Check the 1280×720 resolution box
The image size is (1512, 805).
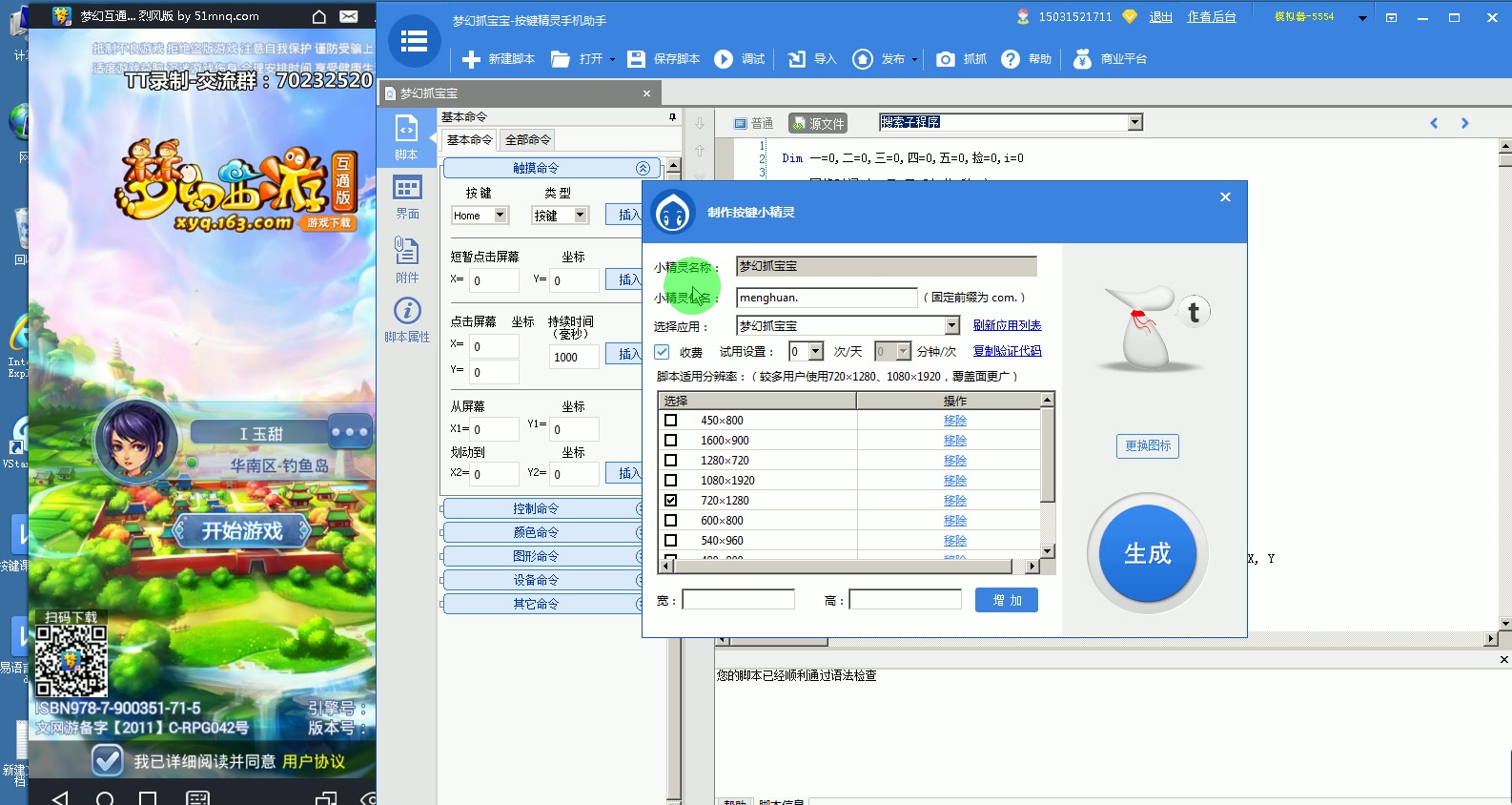click(671, 461)
